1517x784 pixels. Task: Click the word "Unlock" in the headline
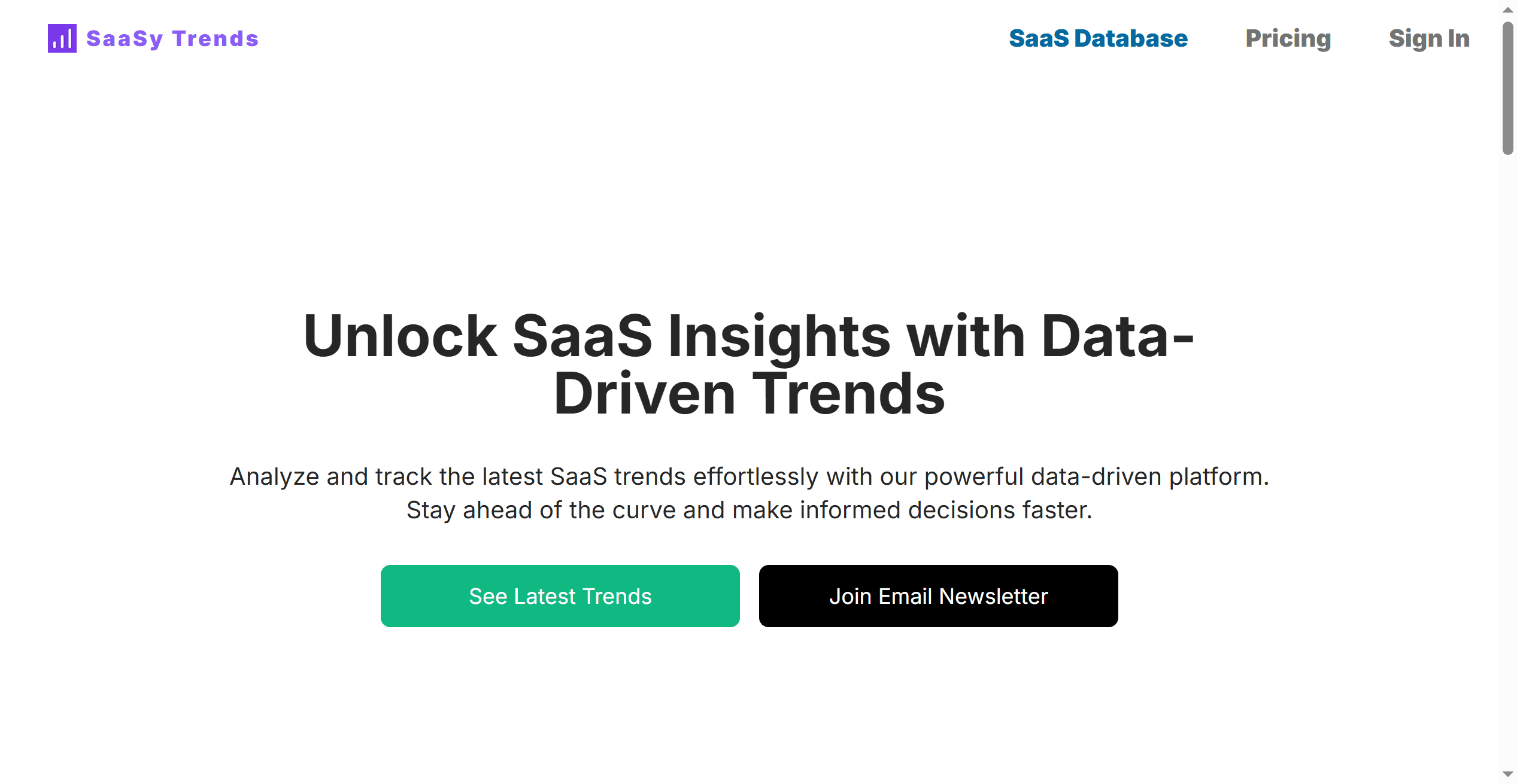pos(400,336)
